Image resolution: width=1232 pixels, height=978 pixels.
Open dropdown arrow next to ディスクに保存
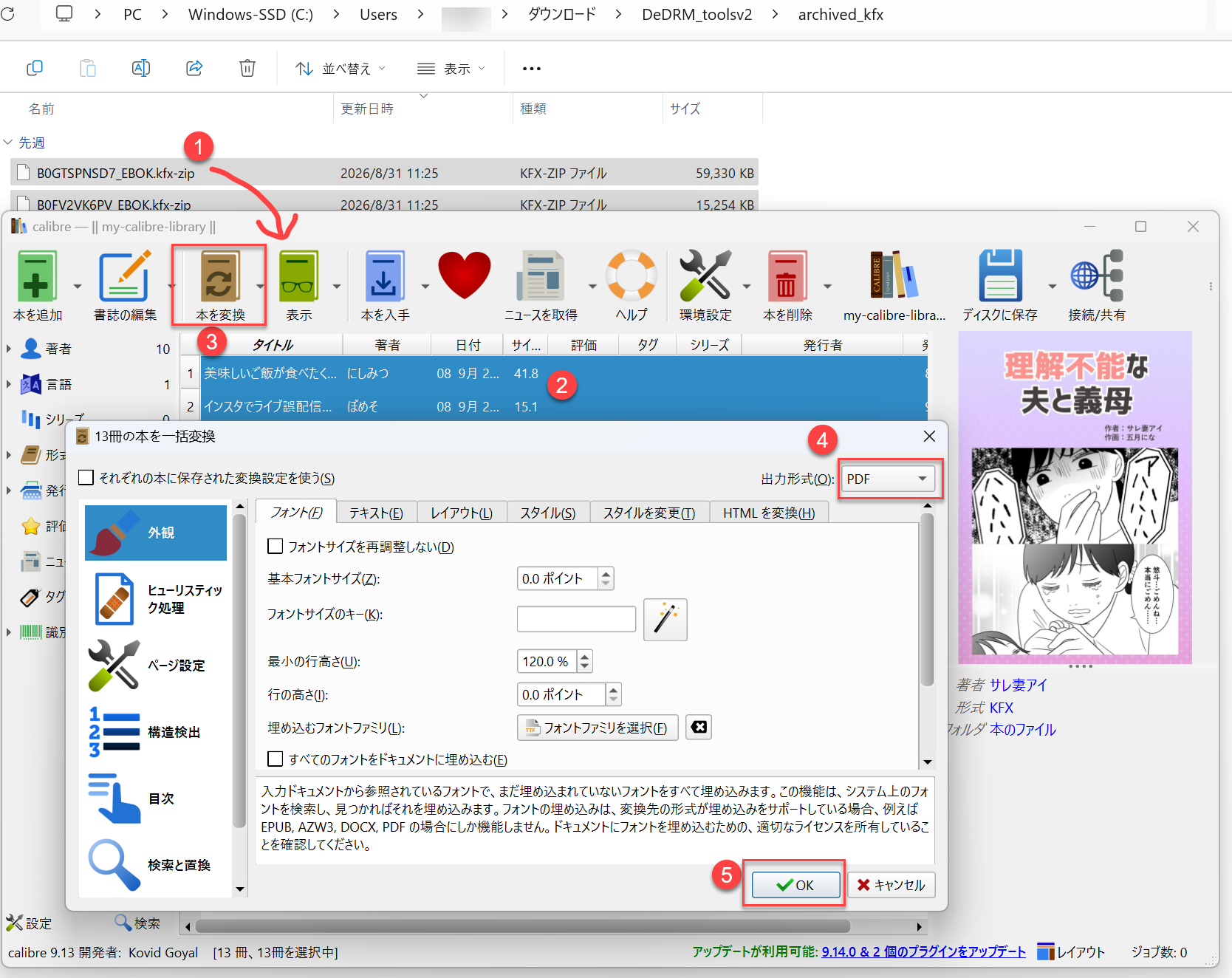coord(1053,286)
